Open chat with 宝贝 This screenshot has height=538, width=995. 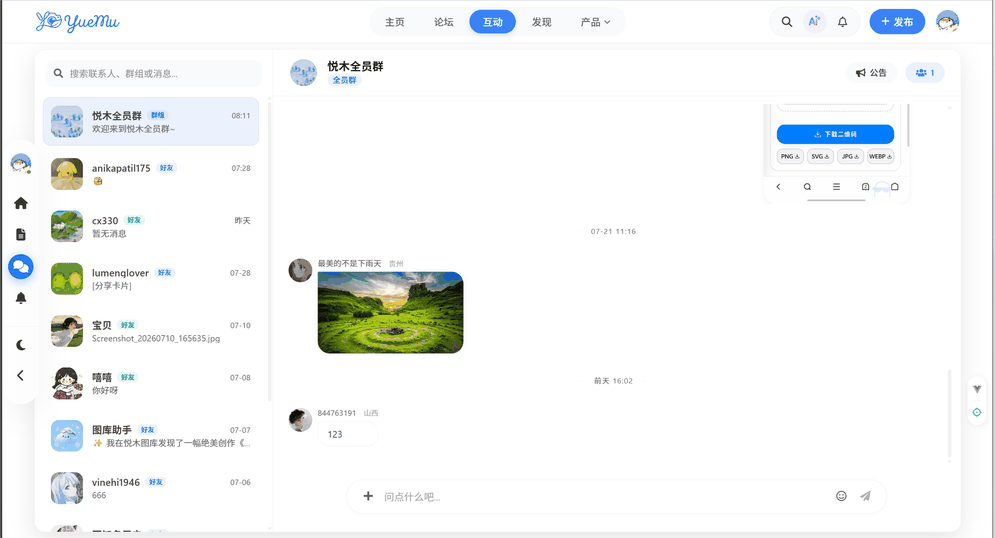[x=151, y=331]
